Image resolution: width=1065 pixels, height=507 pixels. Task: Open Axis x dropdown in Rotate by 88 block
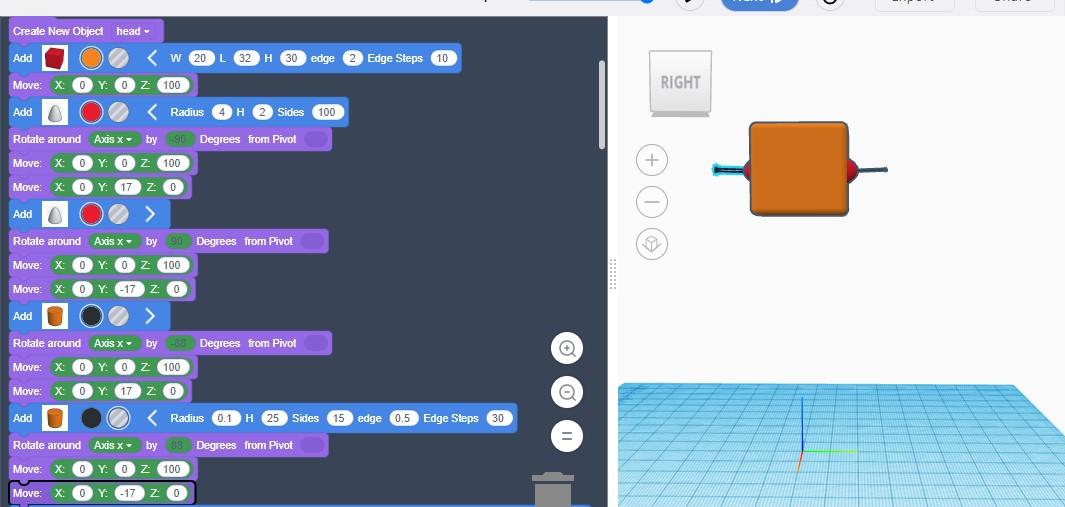tap(114, 445)
